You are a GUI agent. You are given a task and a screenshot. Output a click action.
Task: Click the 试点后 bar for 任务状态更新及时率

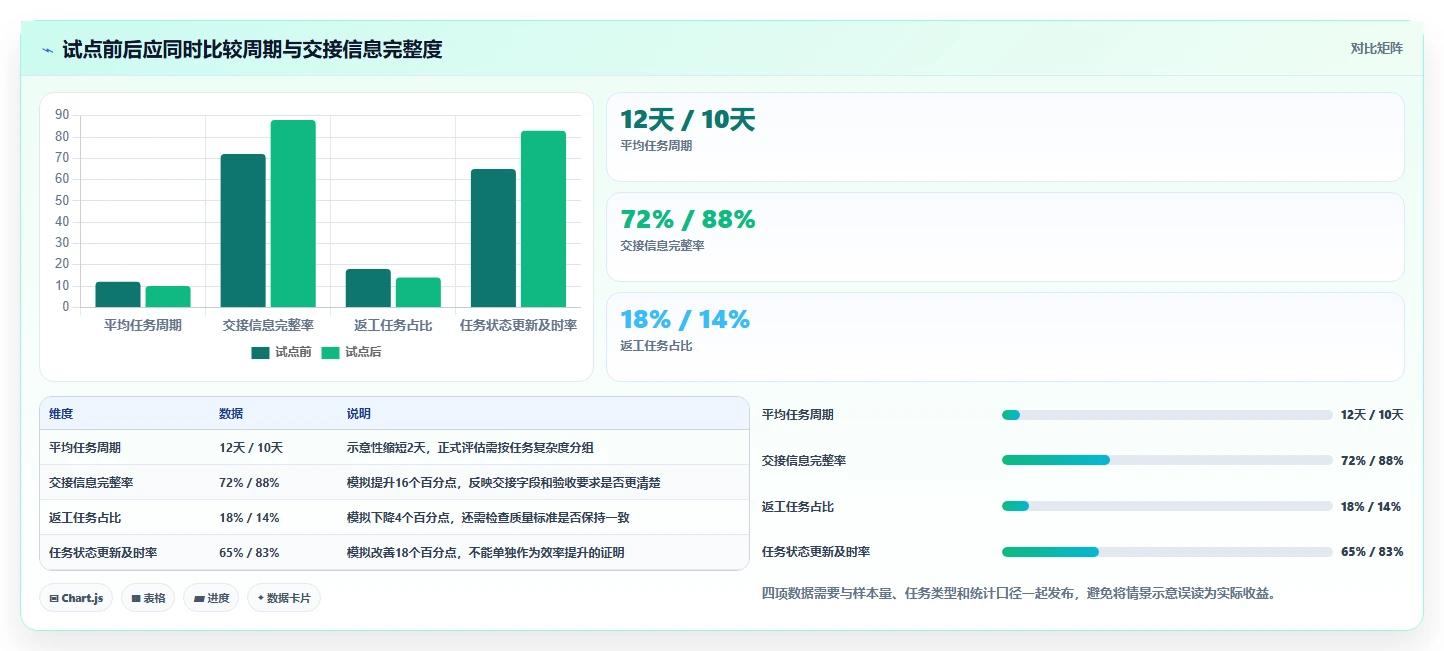(x=543, y=219)
